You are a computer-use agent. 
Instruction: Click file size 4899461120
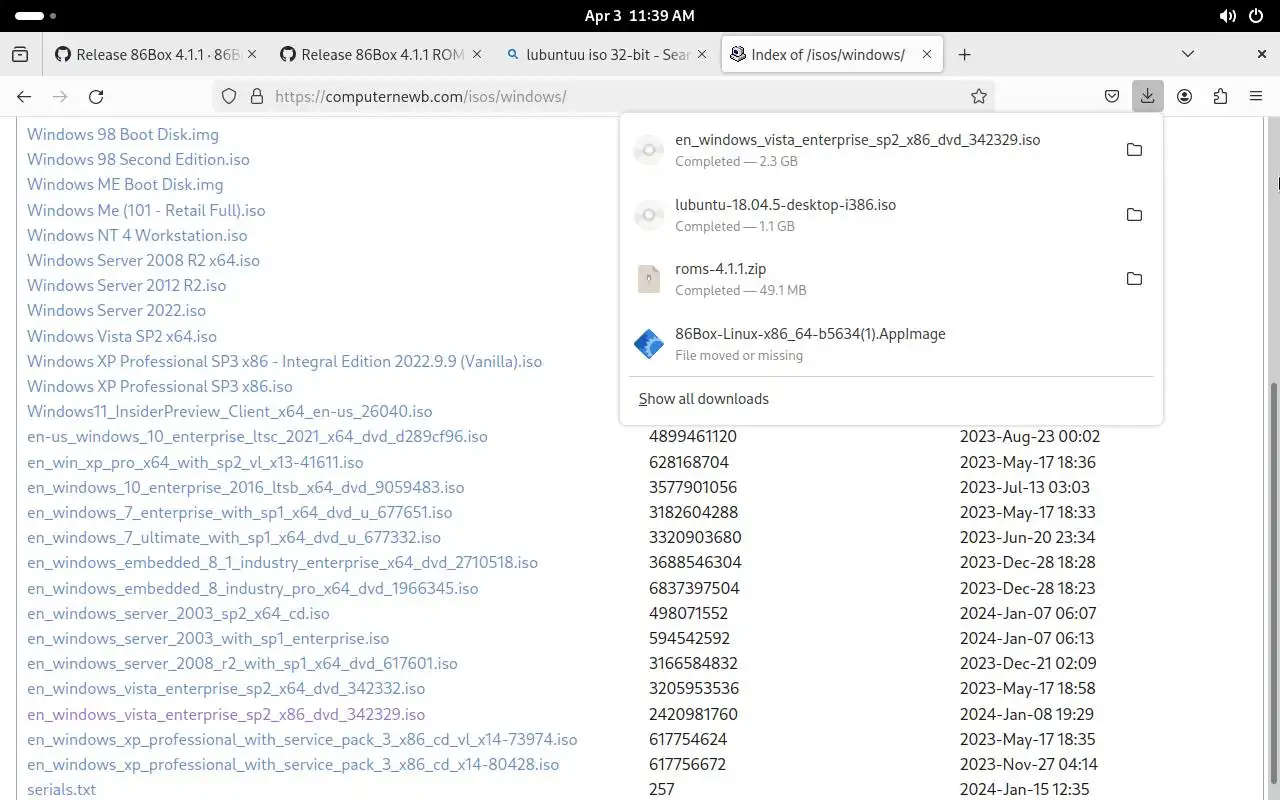pos(693,436)
